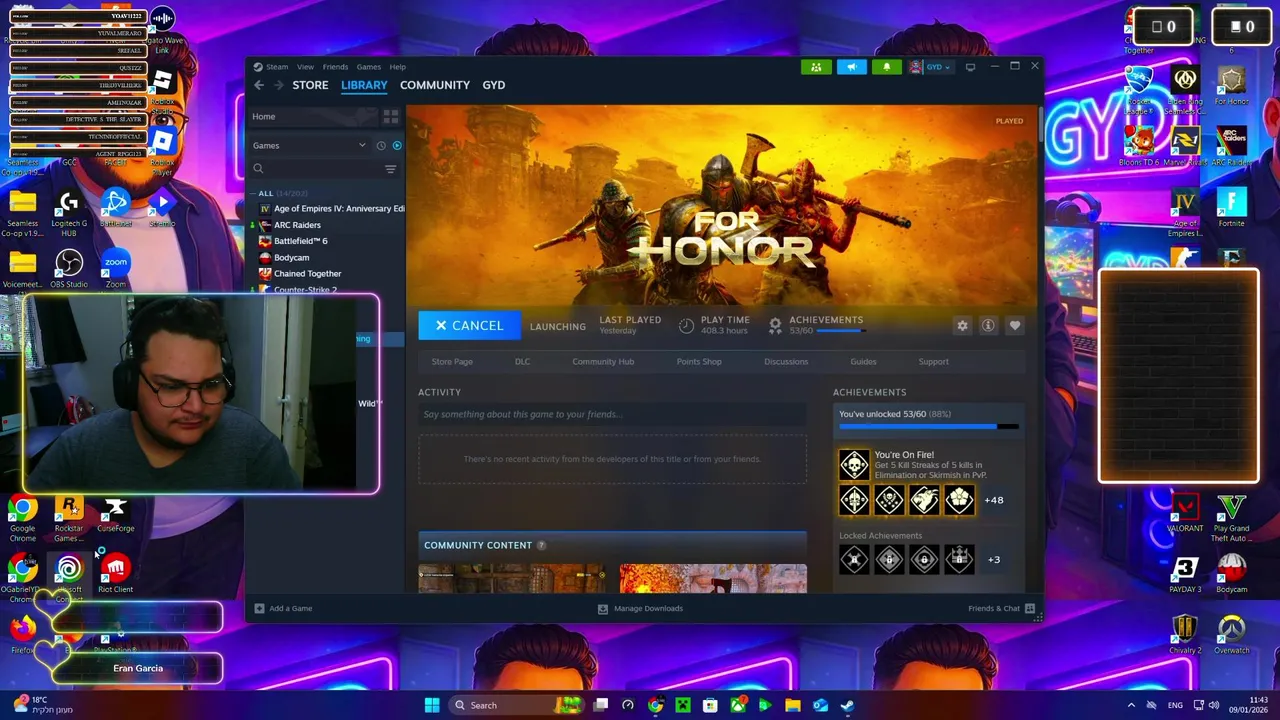Image resolution: width=1280 pixels, height=720 pixels.
Task: Open the green notifications bell
Action: [x=886, y=67]
